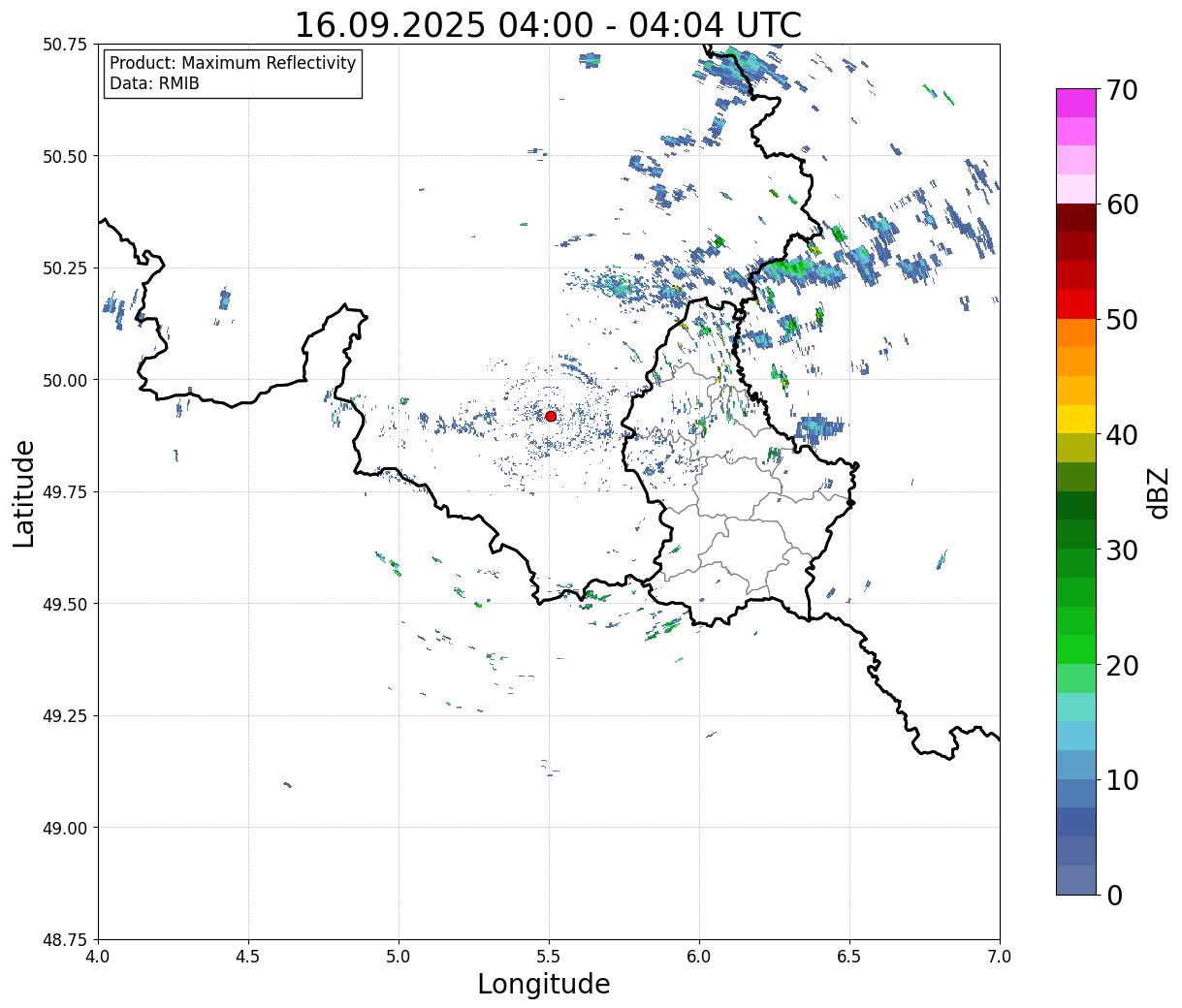Click the longitude tick label 6.0
The image size is (1182, 1008).
point(699,957)
